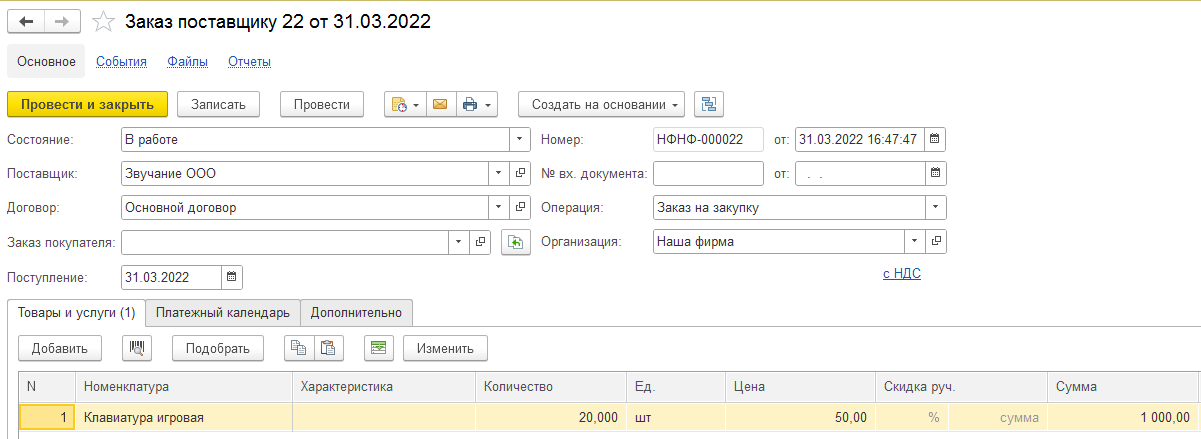The height and width of the screenshot is (439, 1201).
Task: Select the sum cell 1 000,00
Action: [1123, 417]
